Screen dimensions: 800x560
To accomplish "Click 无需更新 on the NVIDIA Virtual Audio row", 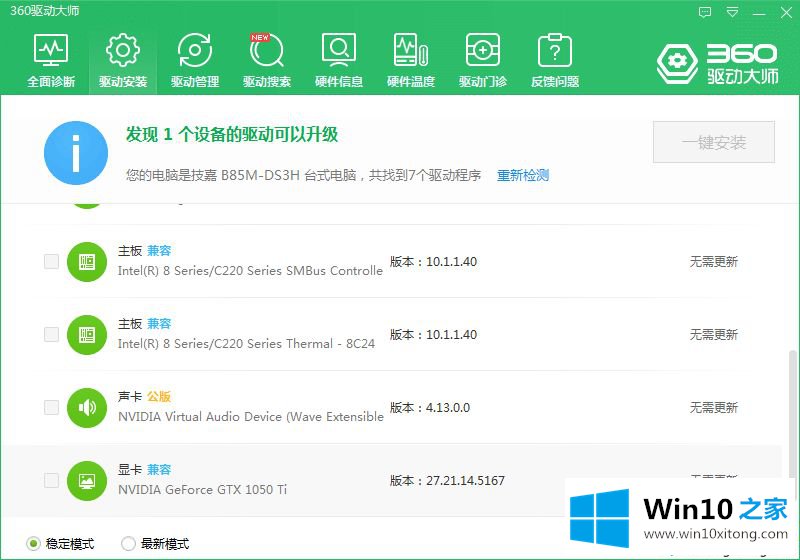I will [714, 408].
